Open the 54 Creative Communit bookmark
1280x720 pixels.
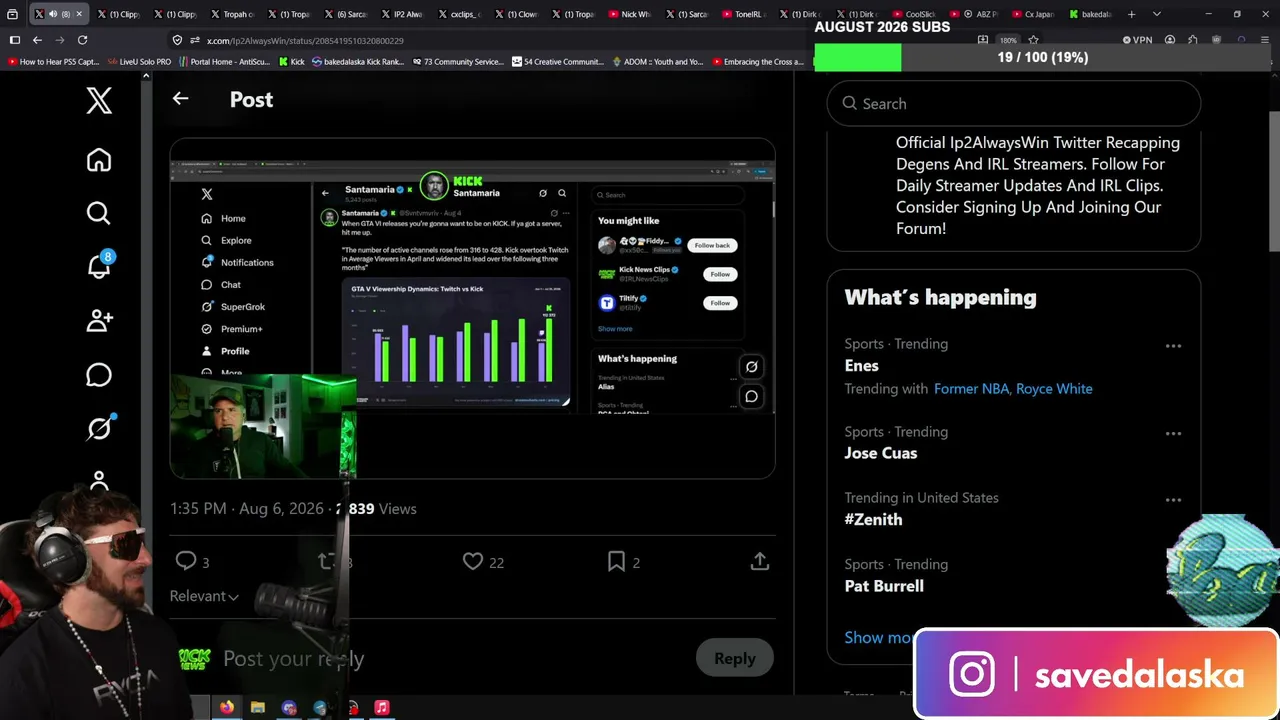pyautogui.click(x=558, y=62)
